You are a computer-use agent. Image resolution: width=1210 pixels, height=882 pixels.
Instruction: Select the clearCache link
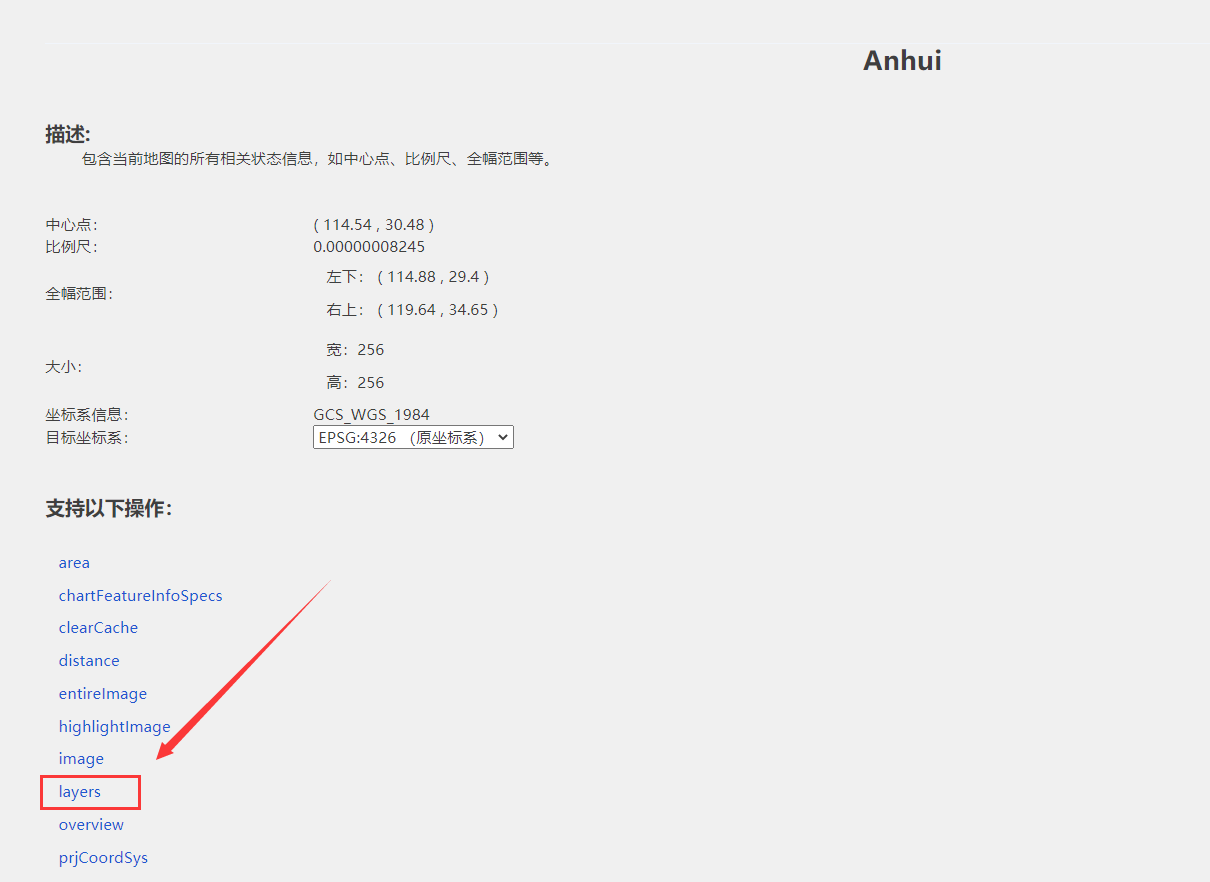(x=98, y=628)
